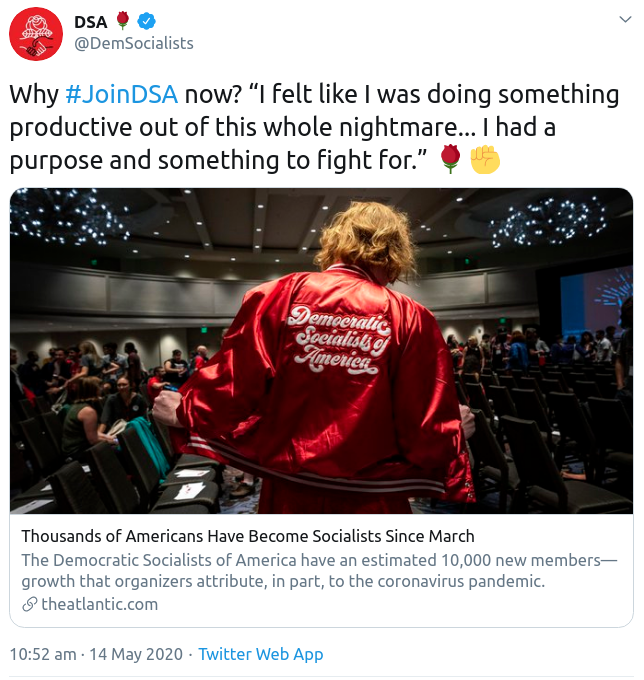Click the 10:52 am timestamp
This screenshot has width=644, height=680.
[43, 654]
